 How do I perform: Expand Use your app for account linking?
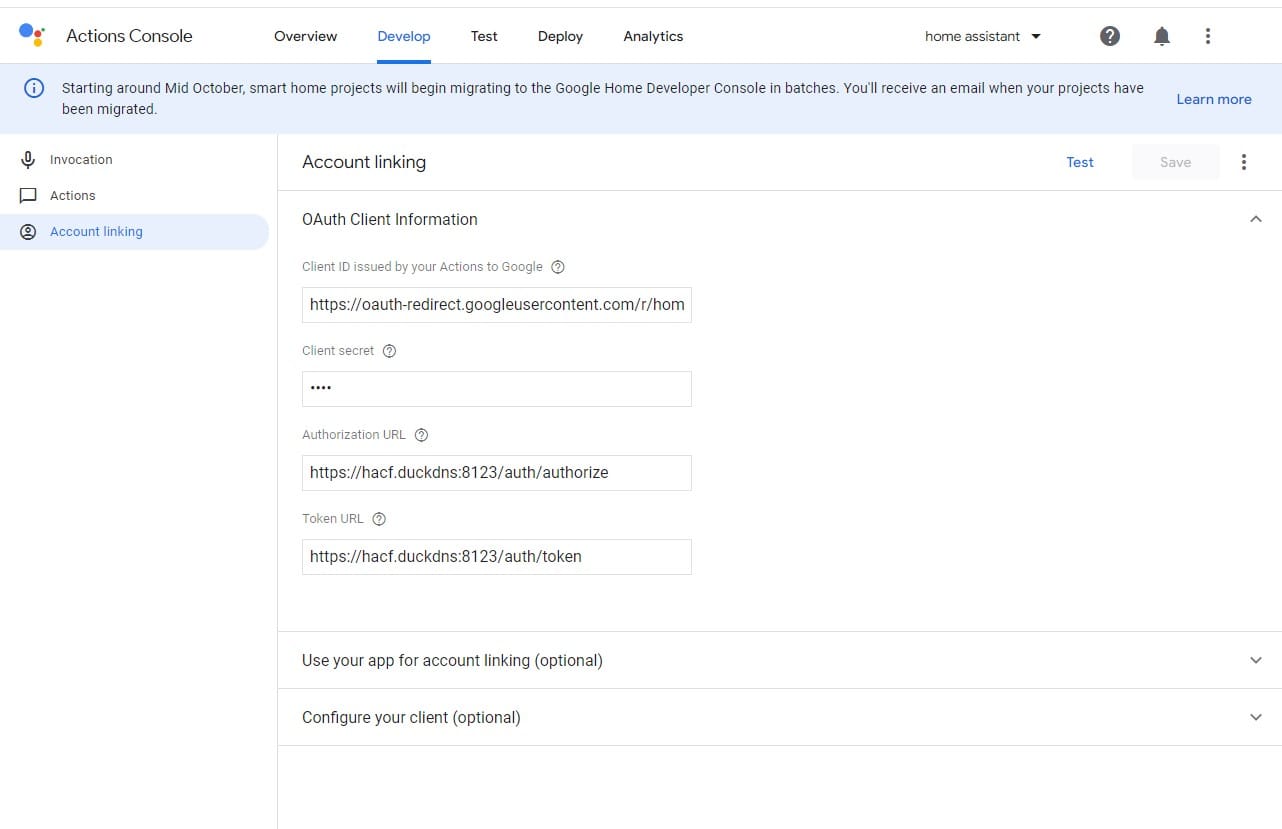pos(1256,660)
